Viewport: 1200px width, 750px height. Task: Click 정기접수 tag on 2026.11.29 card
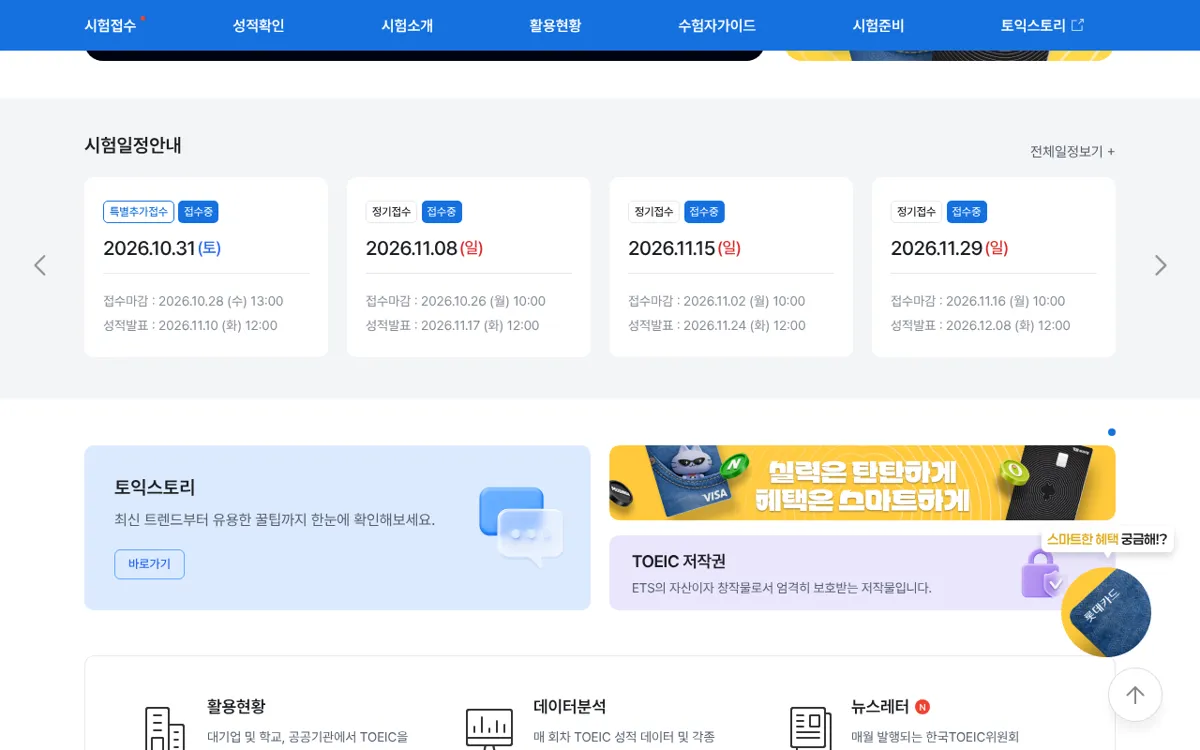(916, 212)
